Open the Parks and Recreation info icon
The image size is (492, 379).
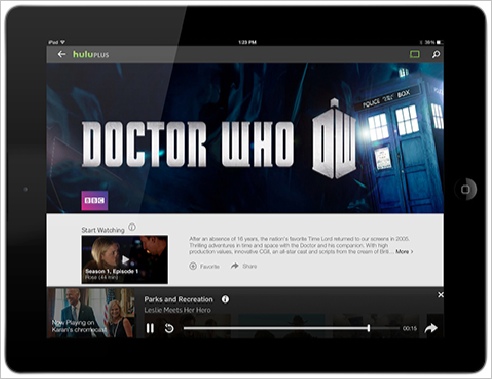225,299
